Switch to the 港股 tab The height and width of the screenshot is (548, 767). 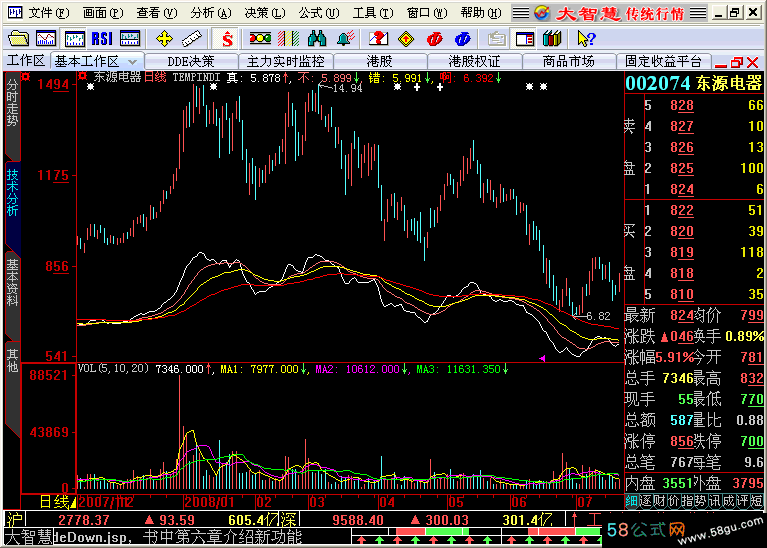coord(380,62)
